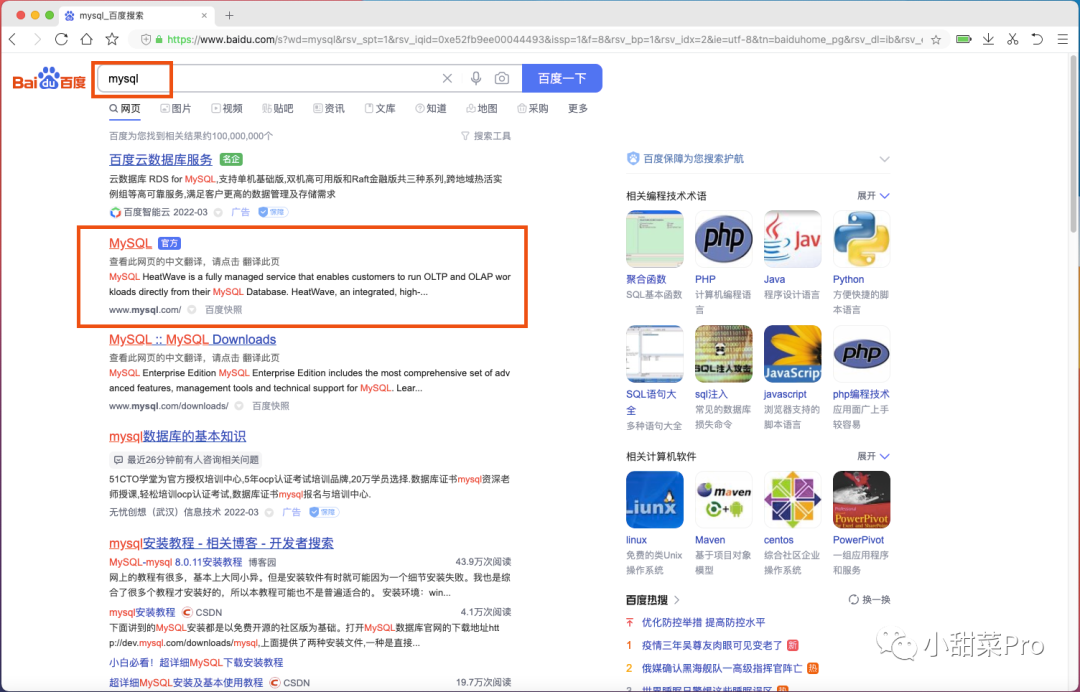Open the 更多 search categories
1080x692 pixels.
point(578,108)
